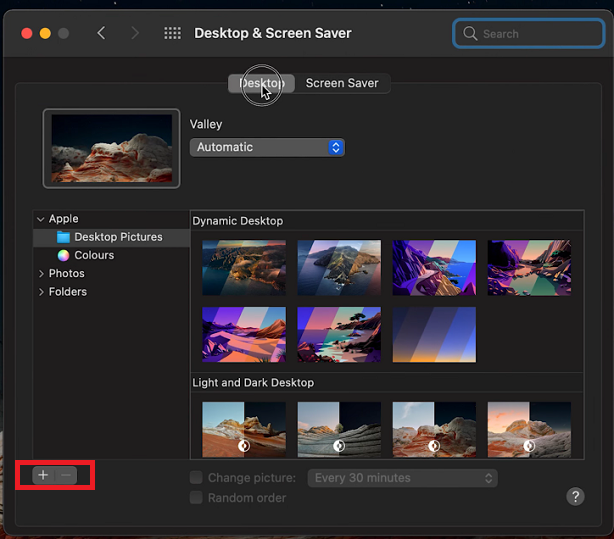Collapse the Apple tree section

[x=41, y=219]
